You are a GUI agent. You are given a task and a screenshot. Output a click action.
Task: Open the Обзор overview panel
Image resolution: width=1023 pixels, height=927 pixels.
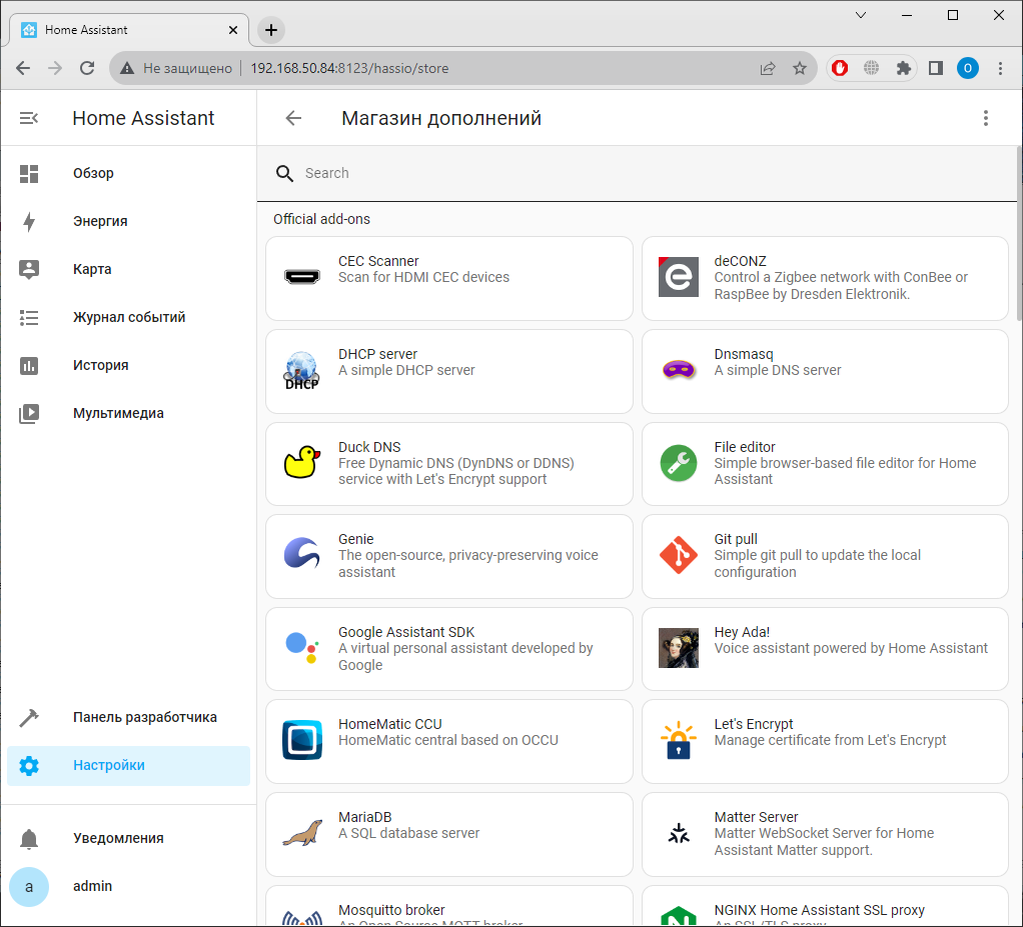tap(129, 174)
